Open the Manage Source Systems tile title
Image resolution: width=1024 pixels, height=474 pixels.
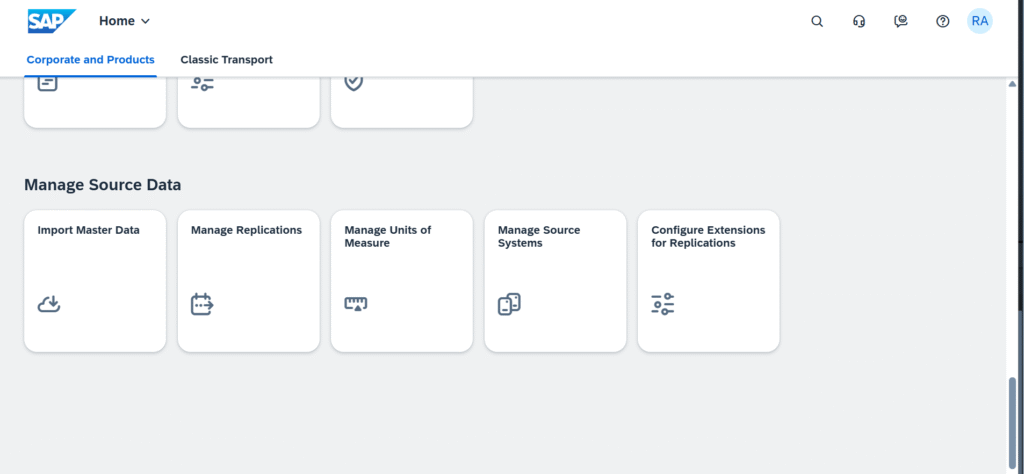(x=539, y=236)
